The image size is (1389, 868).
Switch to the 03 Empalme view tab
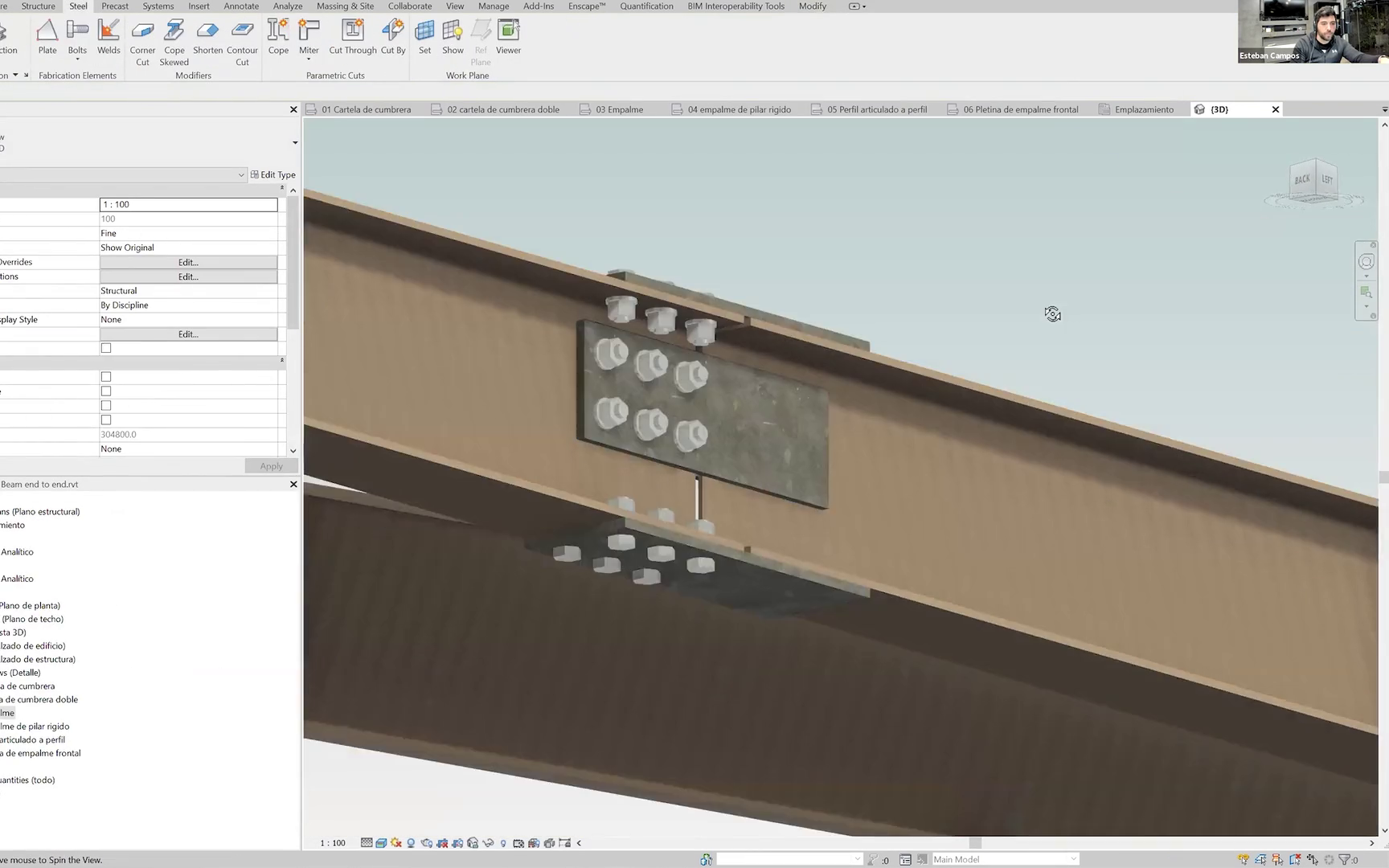point(619,109)
